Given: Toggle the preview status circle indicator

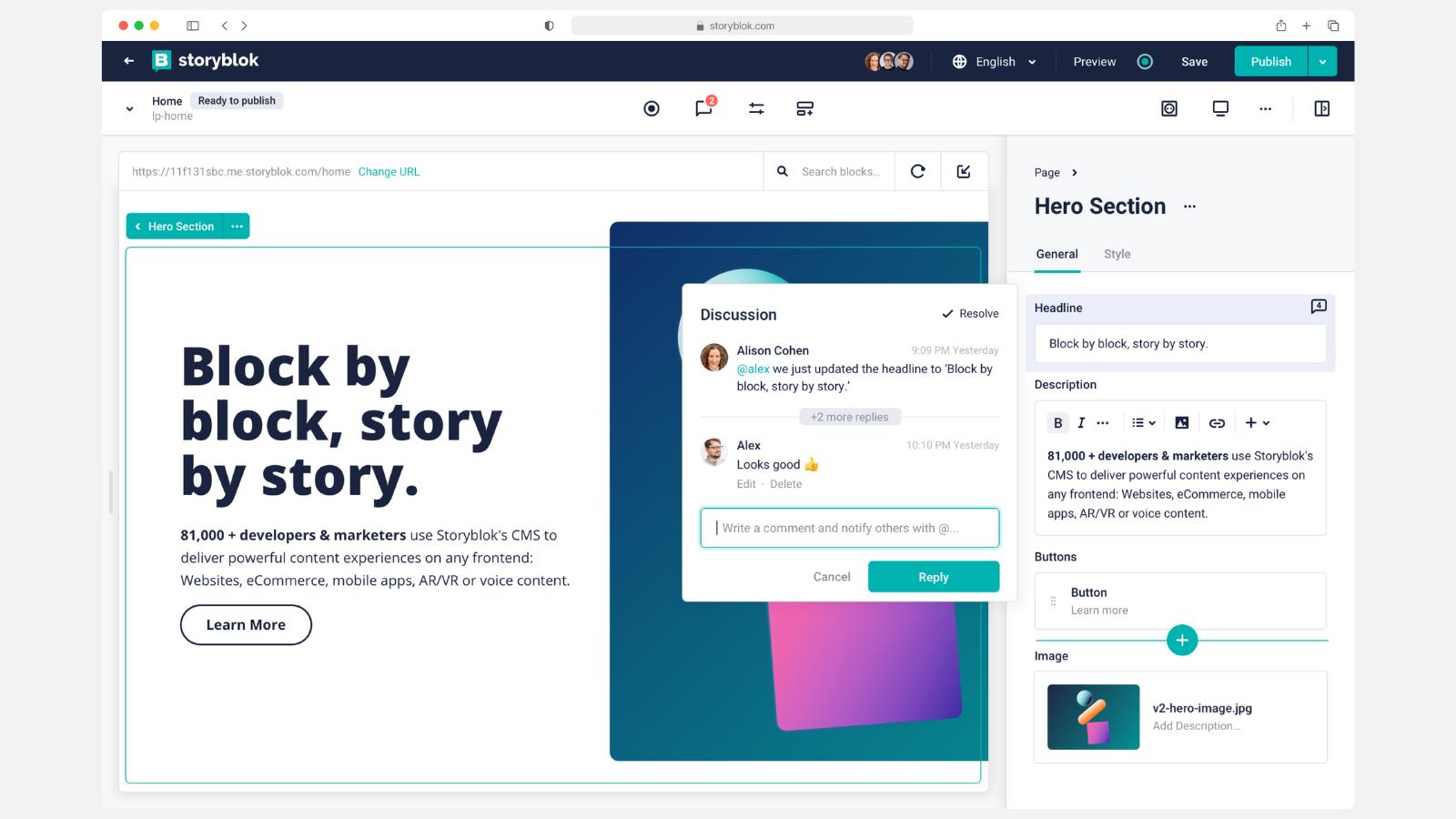Looking at the screenshot, I should coord(1145,62).
